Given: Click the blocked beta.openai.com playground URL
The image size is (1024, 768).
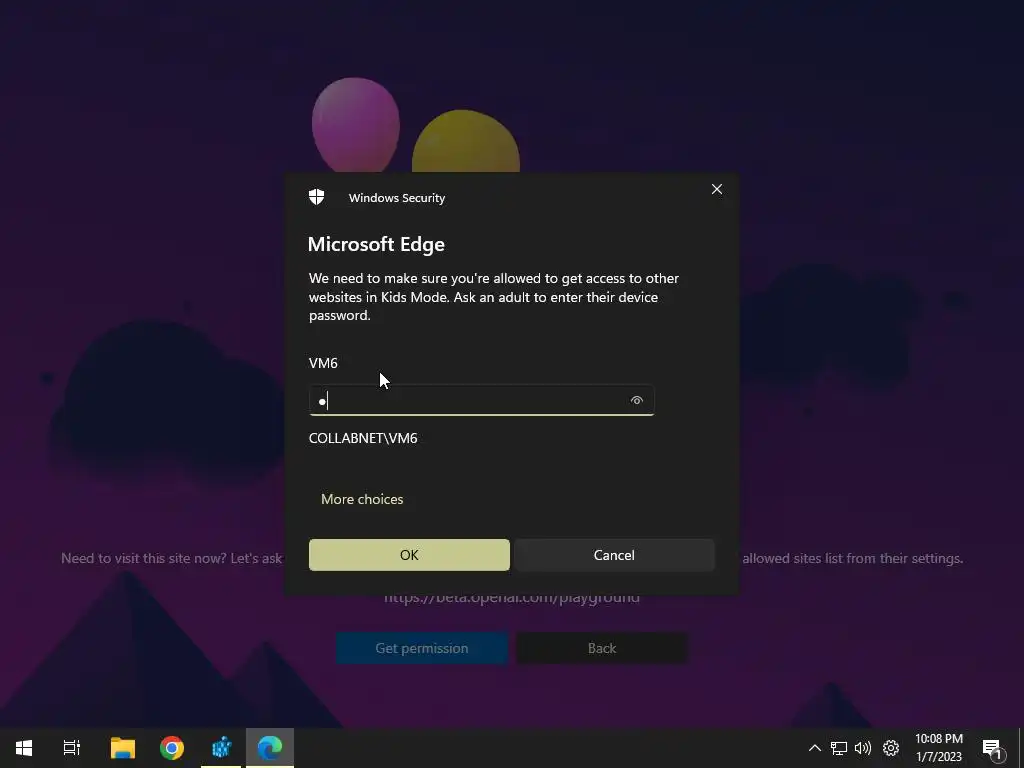Looking at the screenshot, I should pos(512,597).
